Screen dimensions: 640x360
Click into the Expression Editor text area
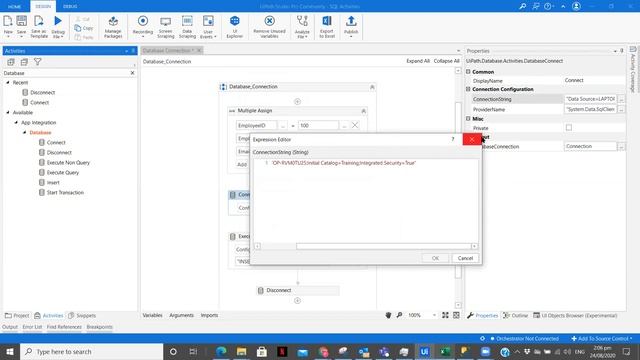click(x=366, y=200)
